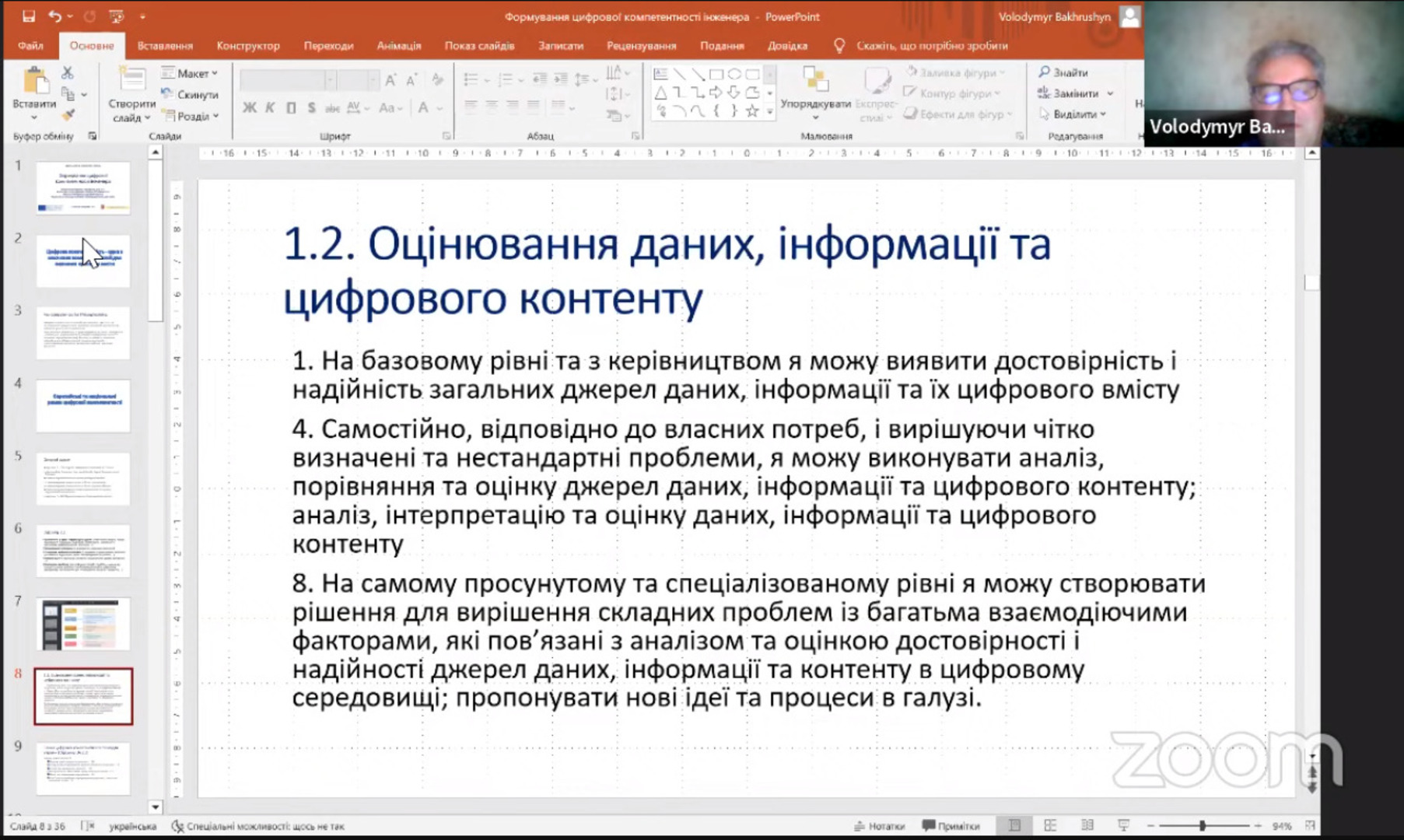Switch to the Анімація tab
This screenshot has height=840, width=1404.
point(398,46)
